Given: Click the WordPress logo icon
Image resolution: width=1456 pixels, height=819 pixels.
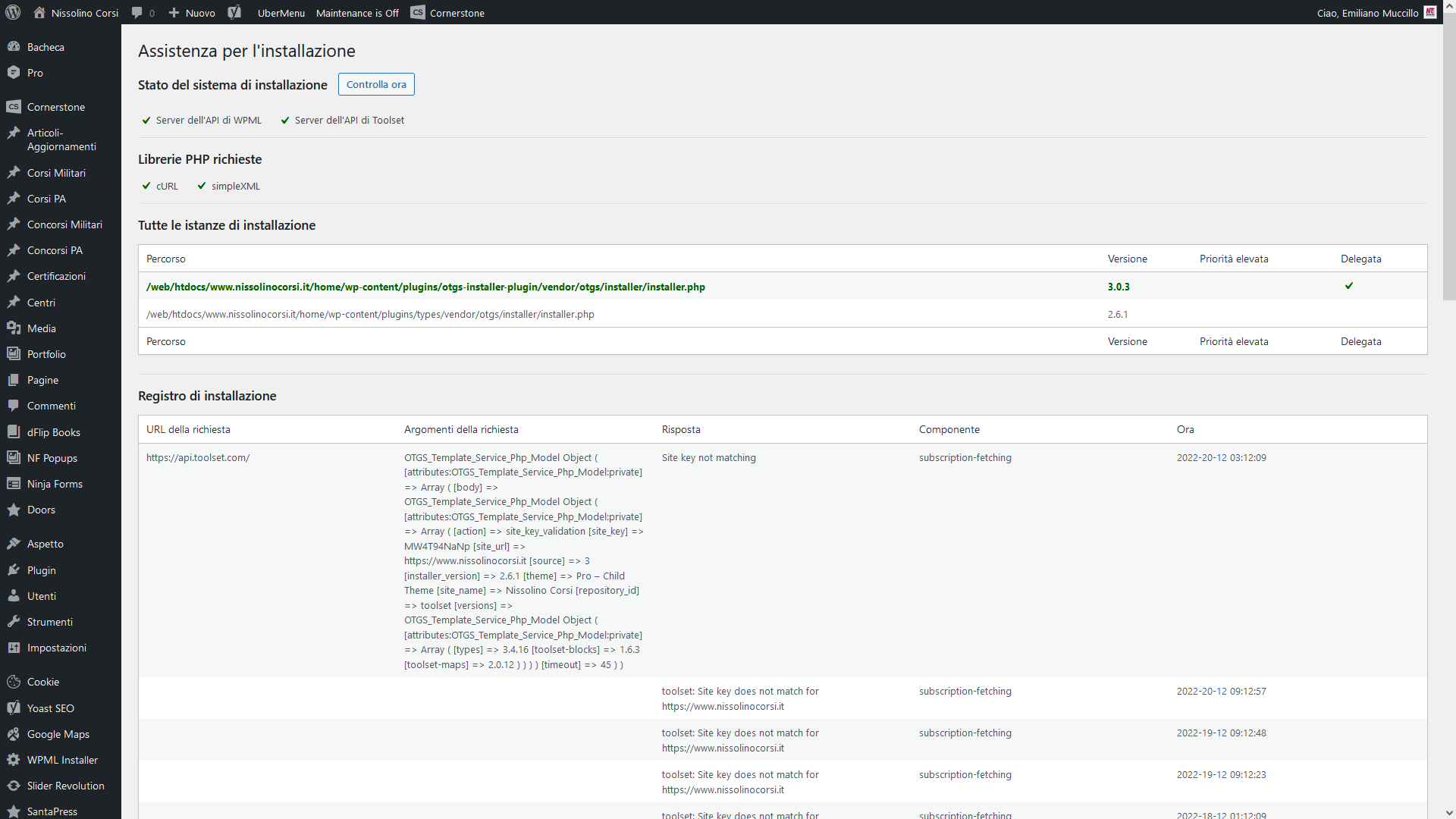Looking at the screenshot, I should click(x=13, y=12).
